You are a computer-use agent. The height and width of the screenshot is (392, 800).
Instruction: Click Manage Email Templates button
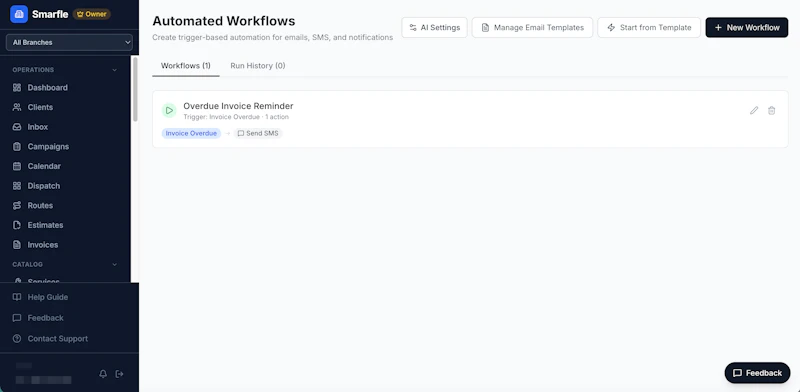[x=532, y=28]
